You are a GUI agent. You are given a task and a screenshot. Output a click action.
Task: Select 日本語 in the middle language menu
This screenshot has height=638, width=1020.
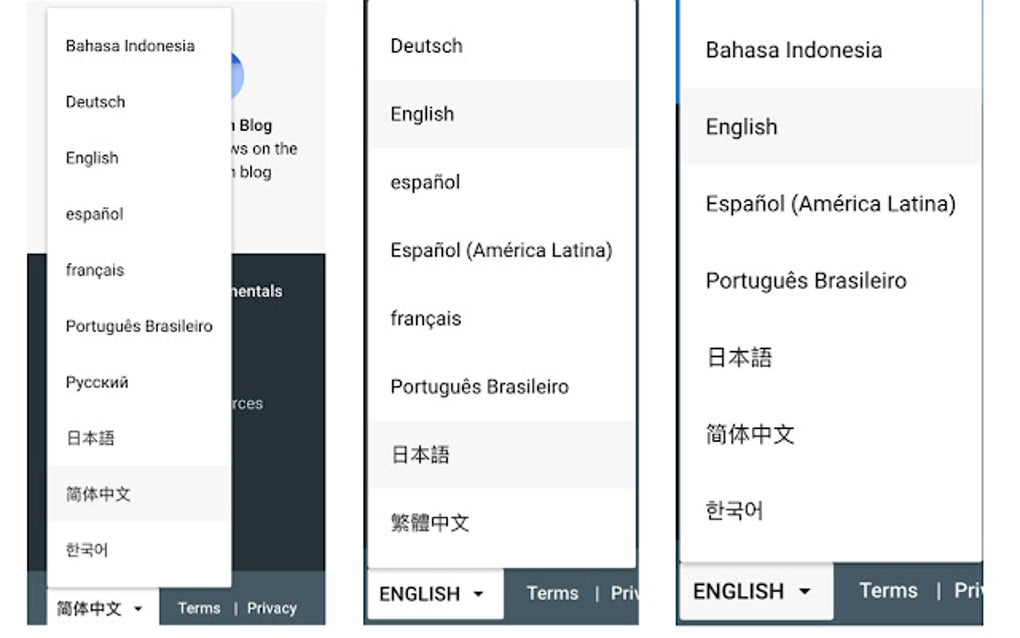pos(420,455)
